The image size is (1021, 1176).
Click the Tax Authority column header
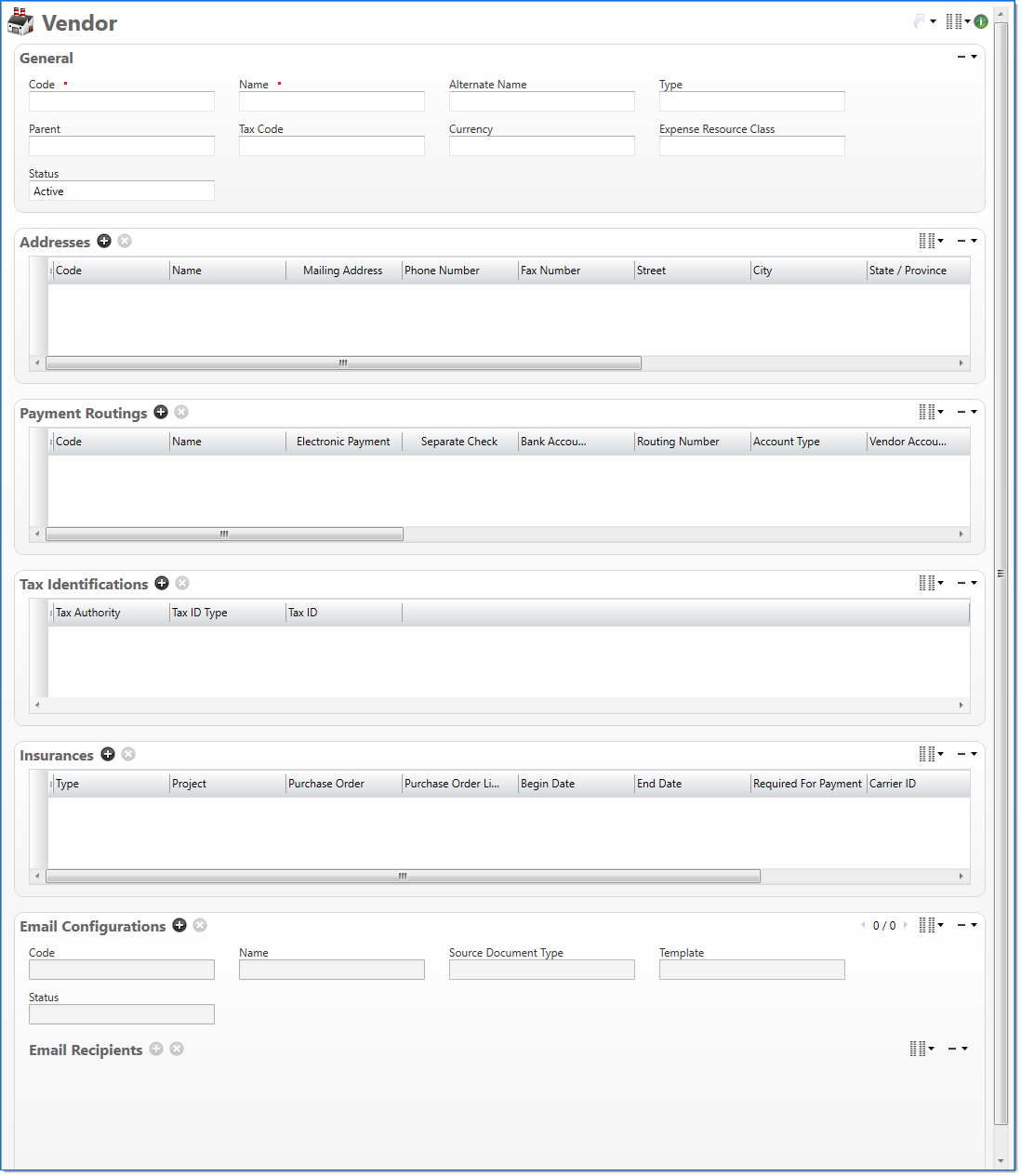coord(108,613)
